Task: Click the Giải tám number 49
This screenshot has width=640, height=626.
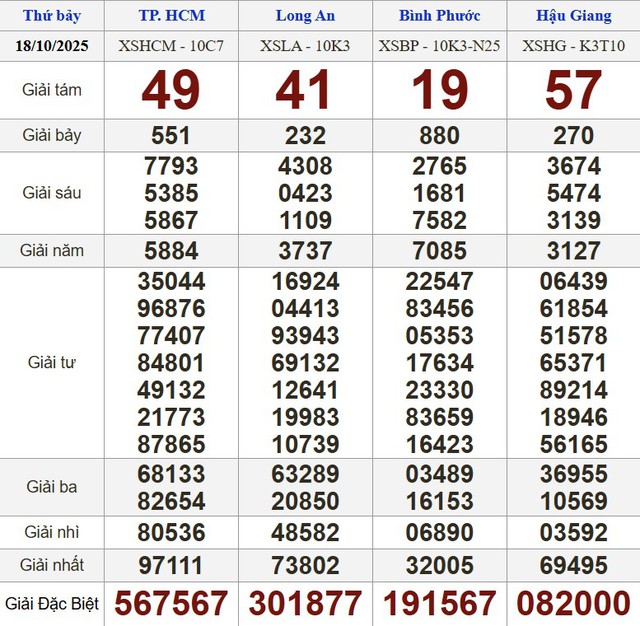Action: (x=171, y=91)
